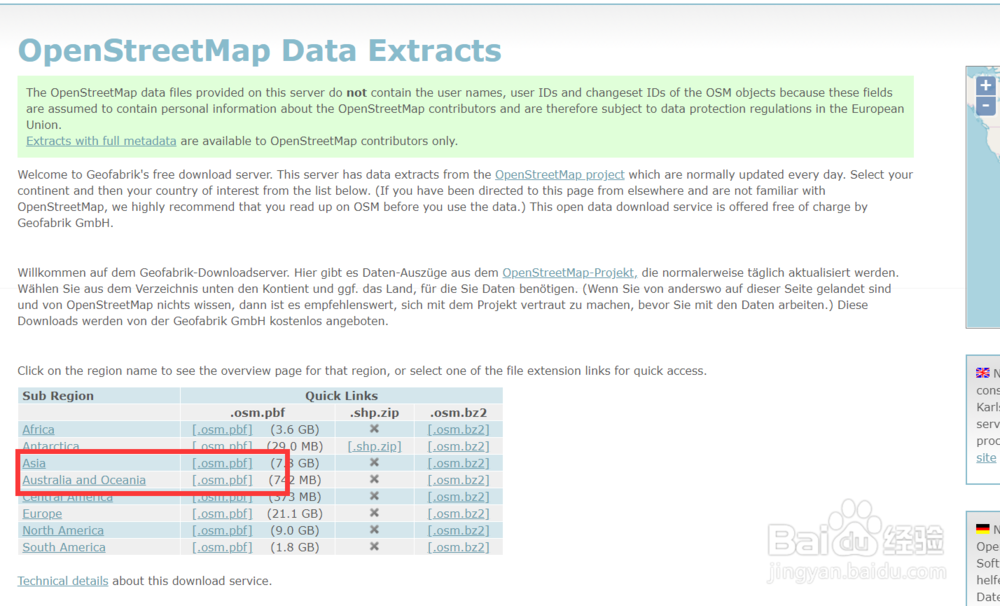Click the South America size 1.8 GB
This screenshot has height=606, width=1000.
pyautogui.click(x=295, y=547)
